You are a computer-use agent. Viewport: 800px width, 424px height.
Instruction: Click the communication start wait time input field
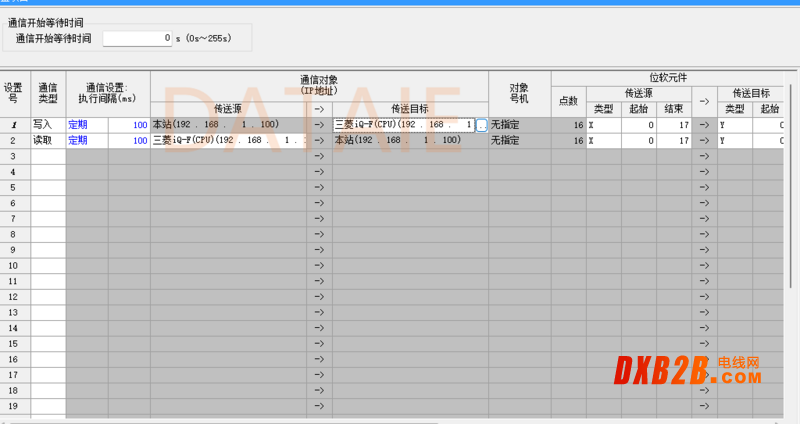(137, 38)
